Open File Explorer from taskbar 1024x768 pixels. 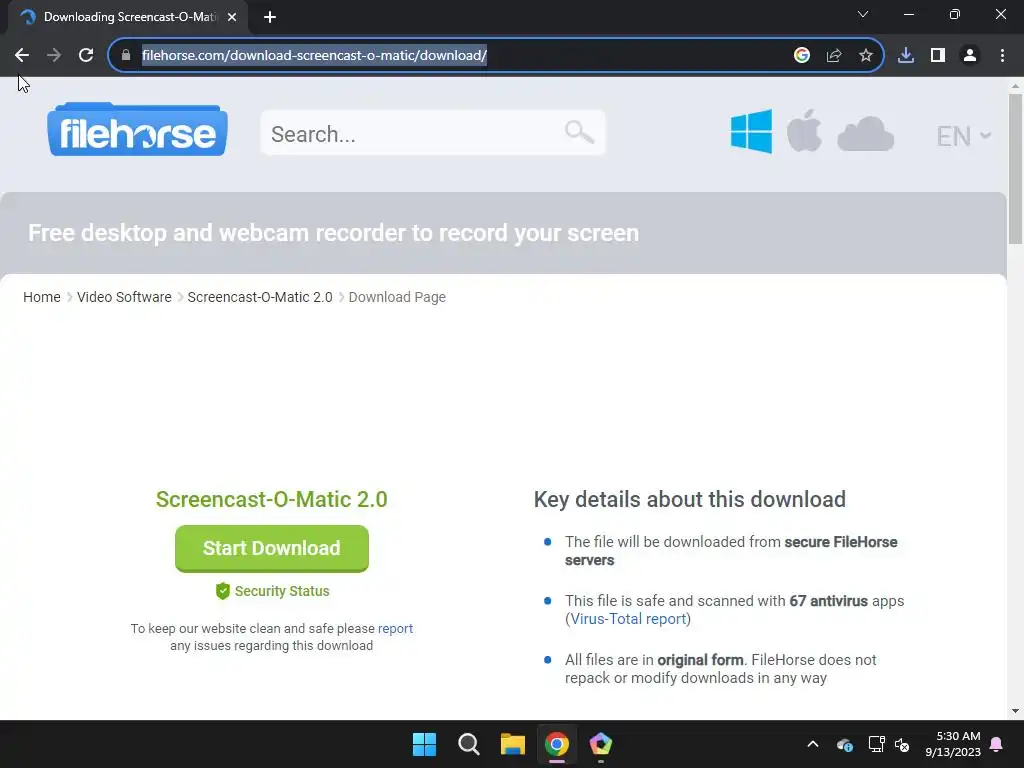[513, 744]
